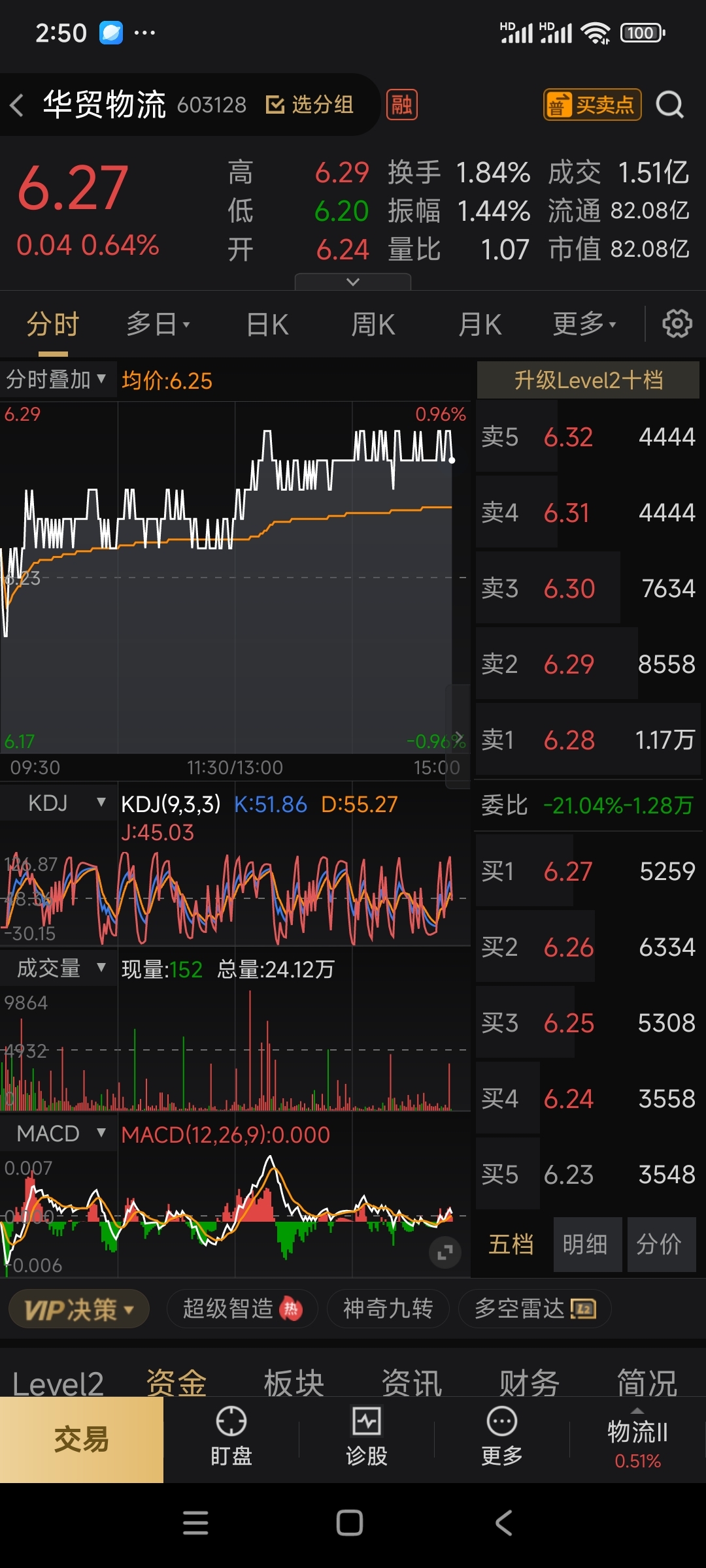Image resolution: width=706 pixels, height=1568 pixels.
Task: Tap the volume bar chart
Action: pyautogui.click(x=235, y=1049)
